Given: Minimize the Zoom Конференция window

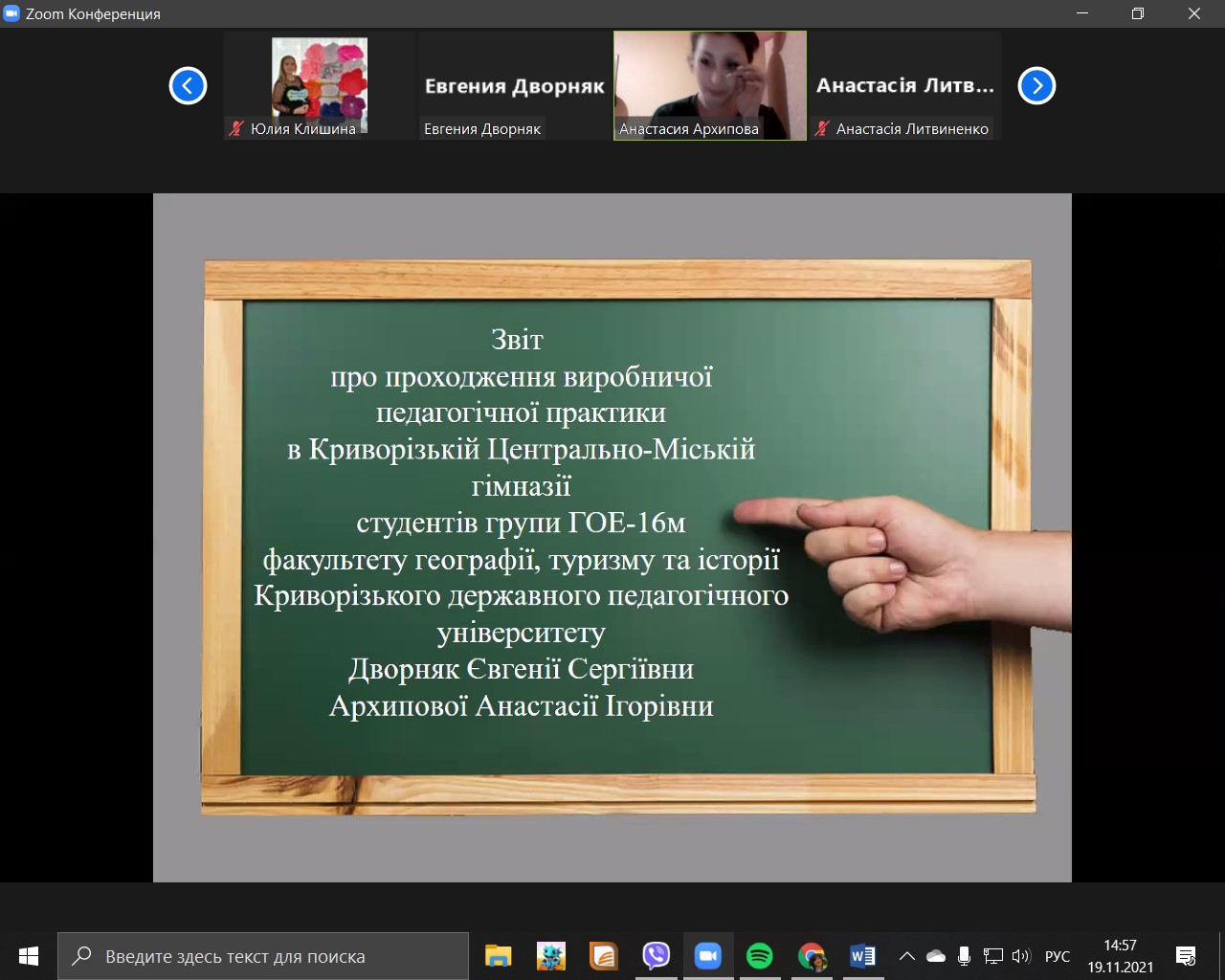Looking at the screenshot, I should tap(1081, 13).
